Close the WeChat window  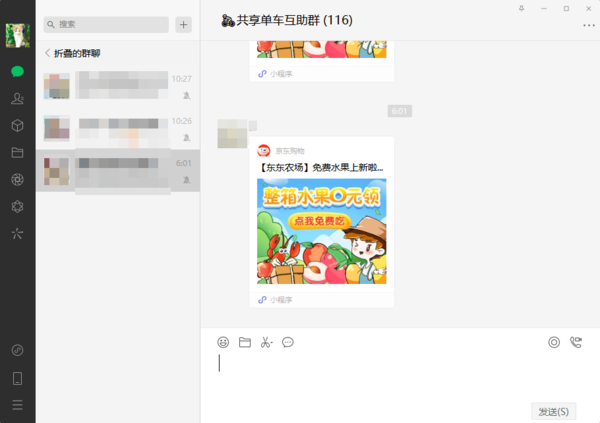click(589, 8)
